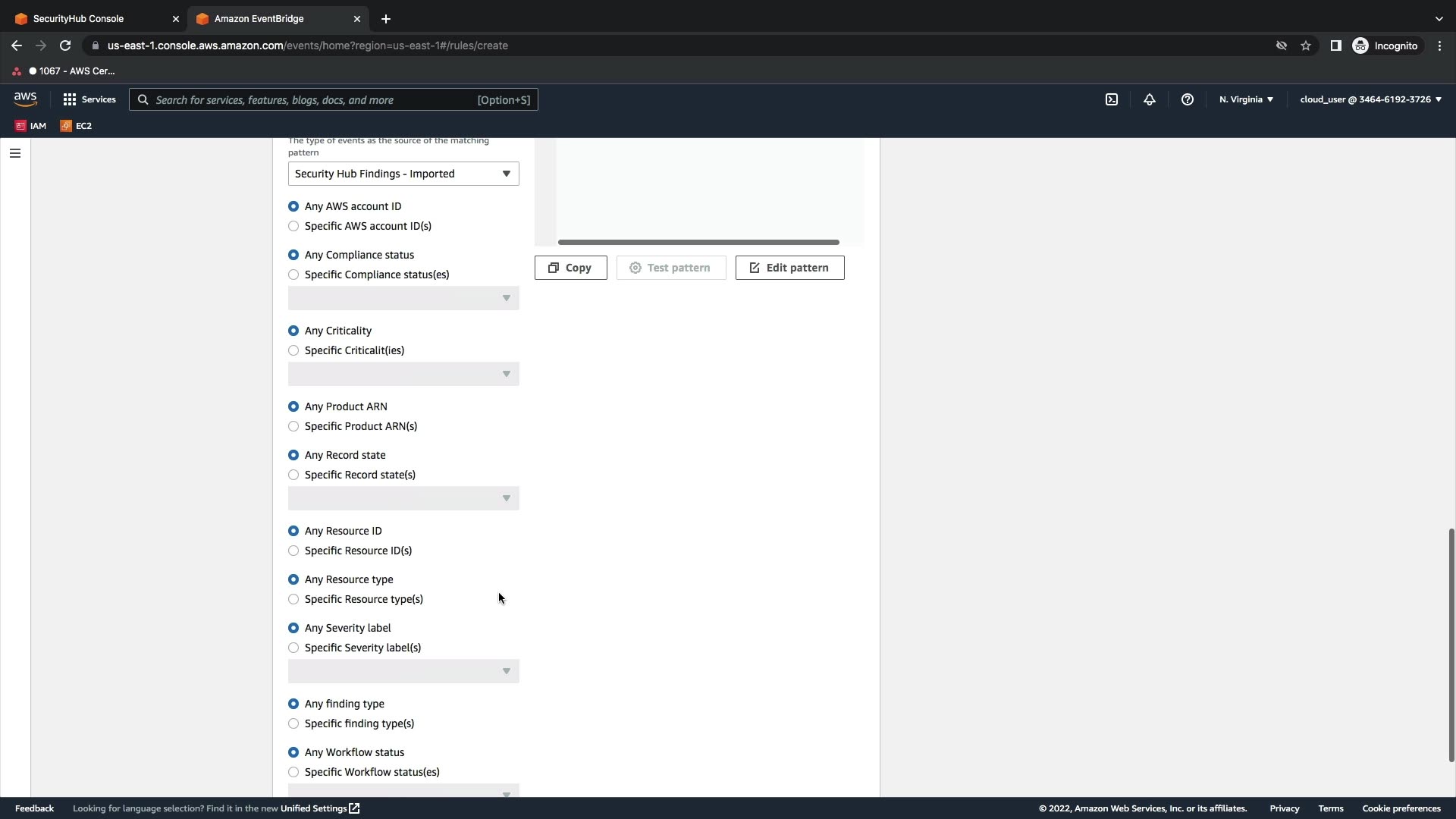Viewport: 1456px width, 819px height.
Task: Click the AWS logo home icon
Action: point(25,99)
